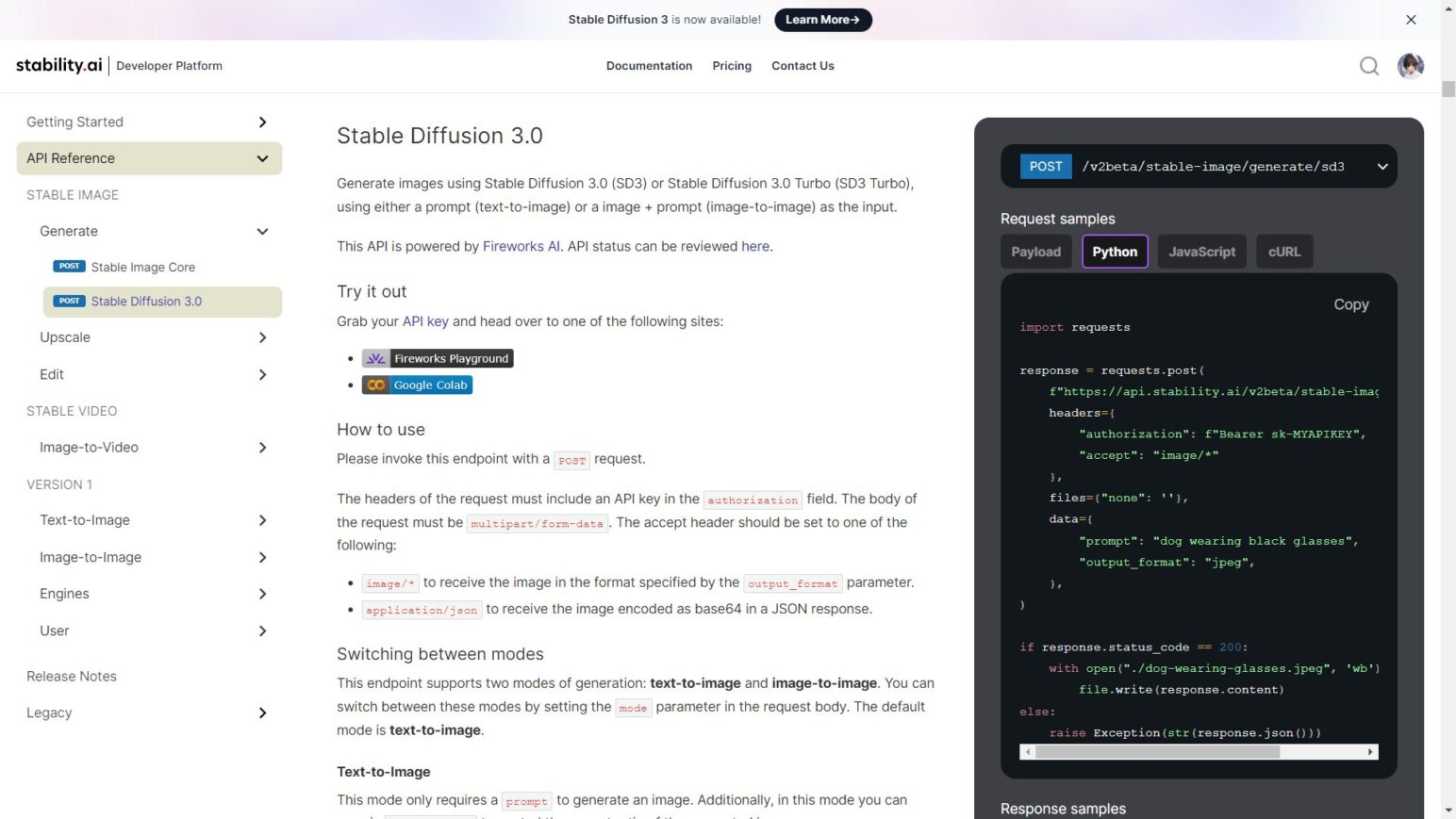Expand the endpoint dropdown for /v2beta/stable-image/generate/sd3
Viewport: 1456px width, 819px height.
(1382, 166)
